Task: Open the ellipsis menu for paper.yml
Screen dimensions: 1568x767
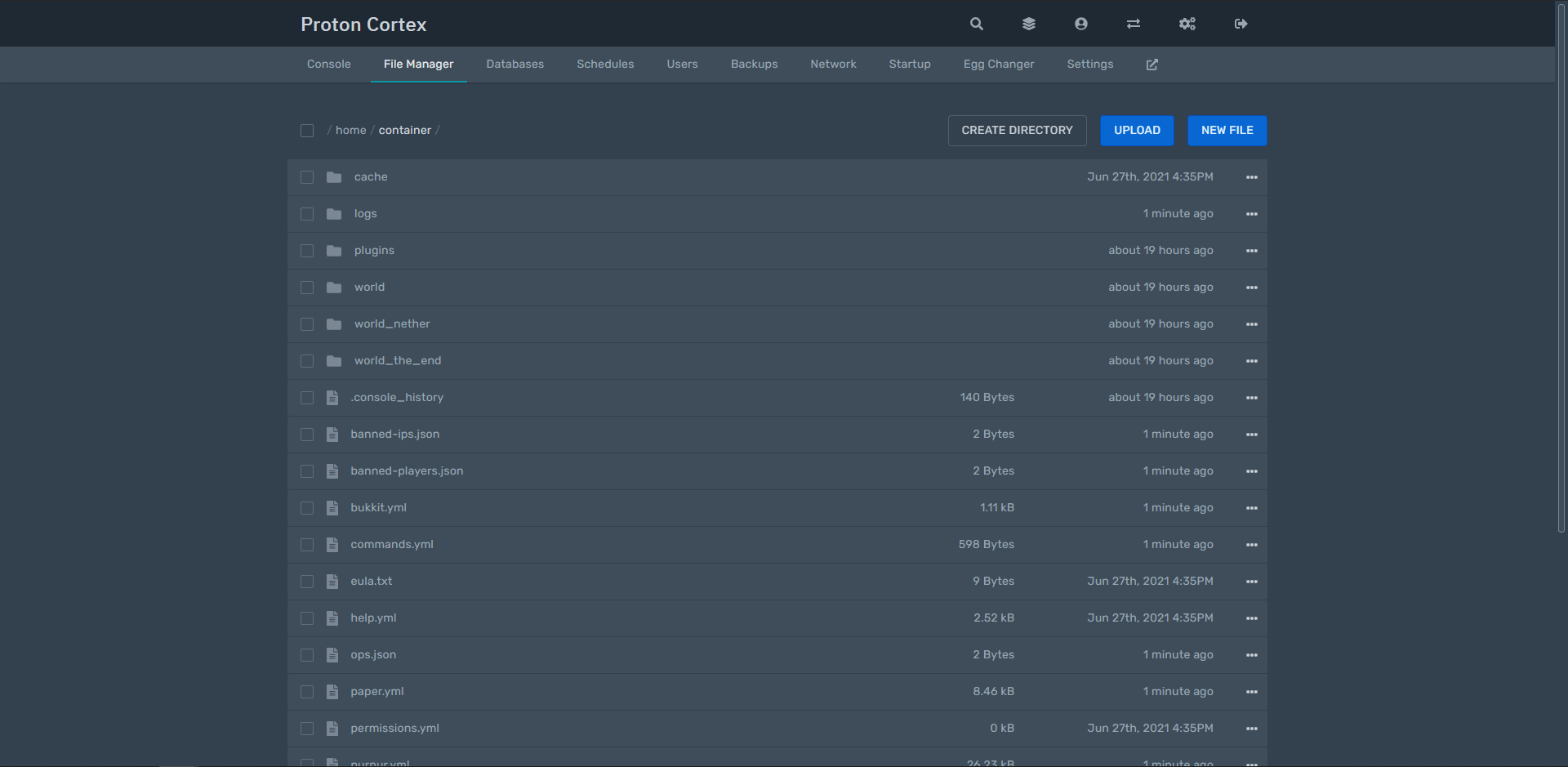Action: click(x=1251, y=692)
